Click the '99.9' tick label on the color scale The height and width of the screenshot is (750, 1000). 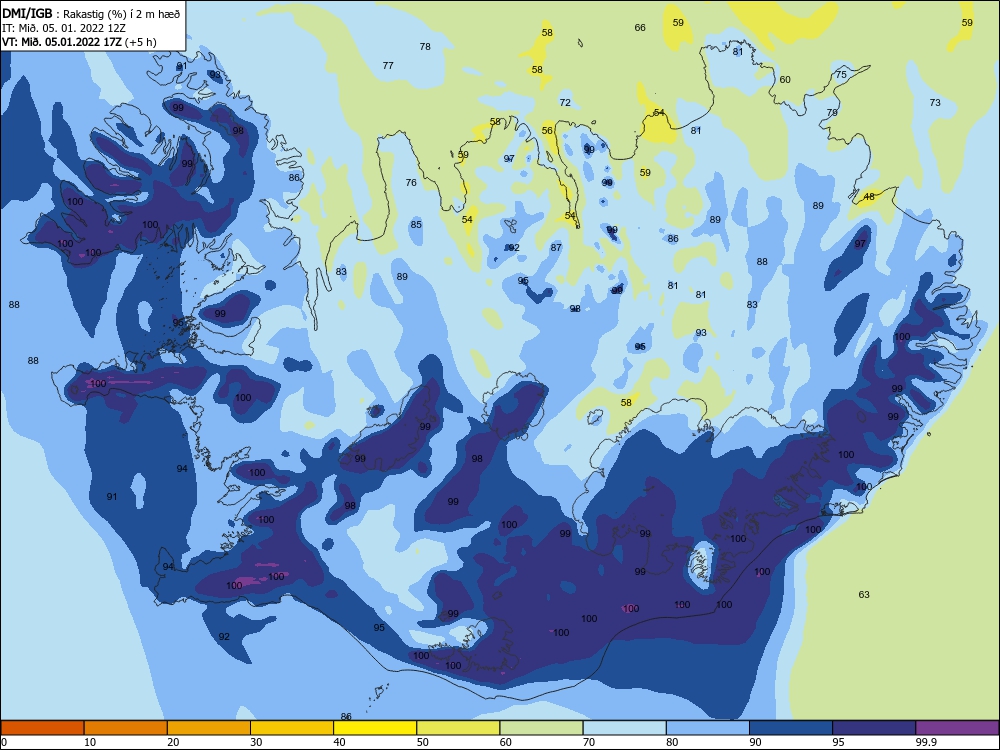tap(925, 742)
